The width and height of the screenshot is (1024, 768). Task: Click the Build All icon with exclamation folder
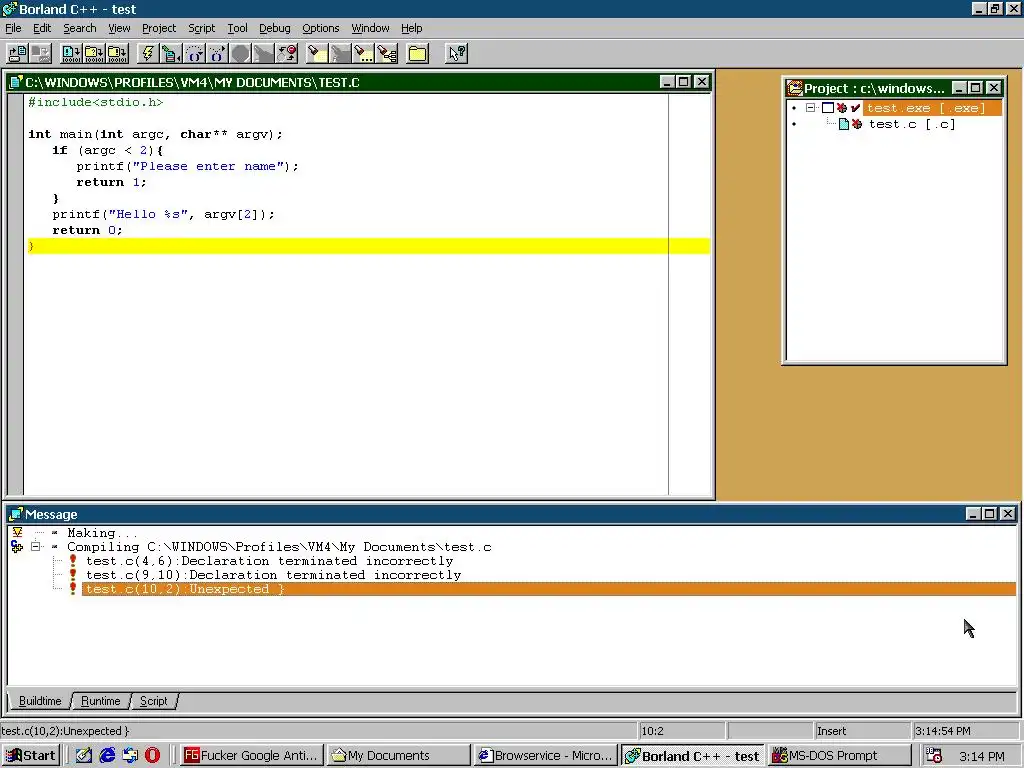click(118, 54)
